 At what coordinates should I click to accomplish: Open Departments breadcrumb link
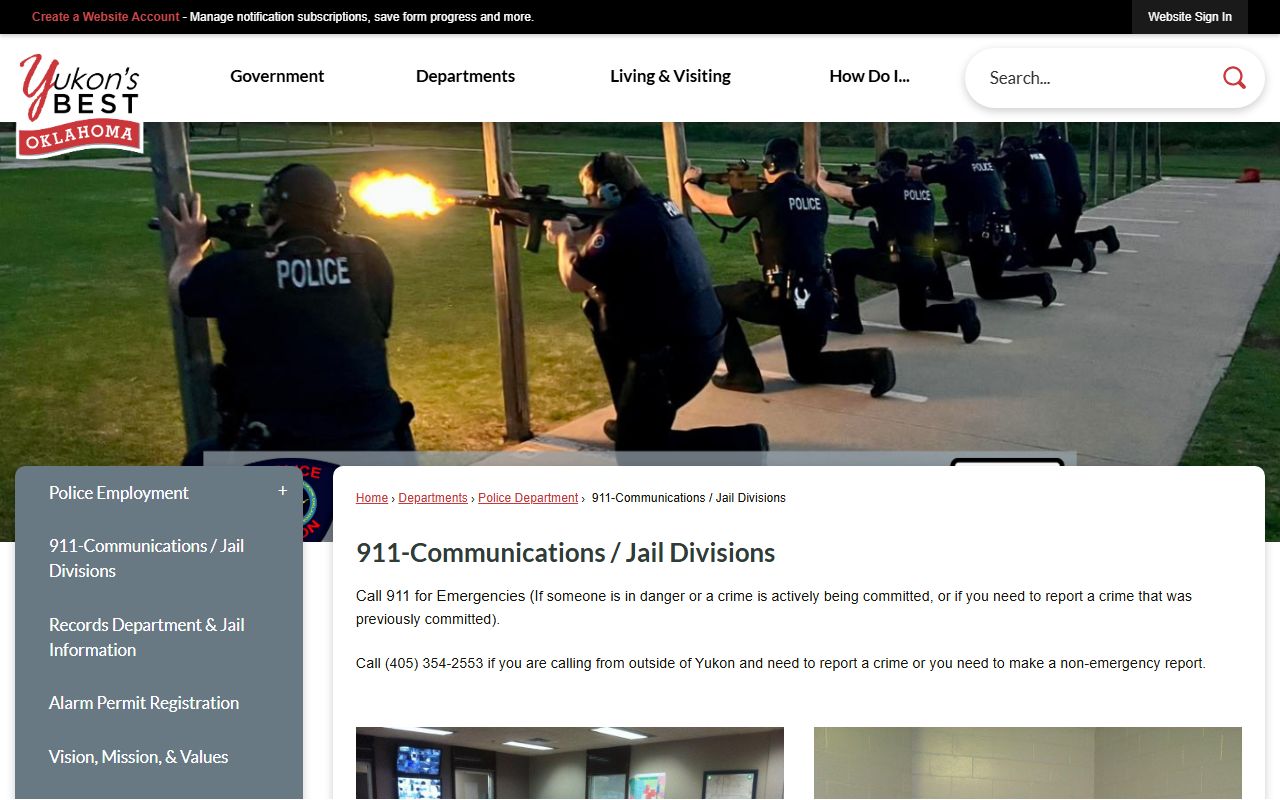click(x=433, y=498)
